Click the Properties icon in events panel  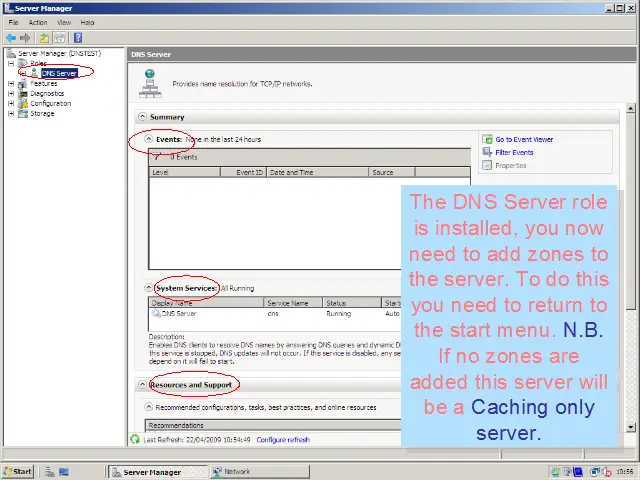[x=487, y=165]
